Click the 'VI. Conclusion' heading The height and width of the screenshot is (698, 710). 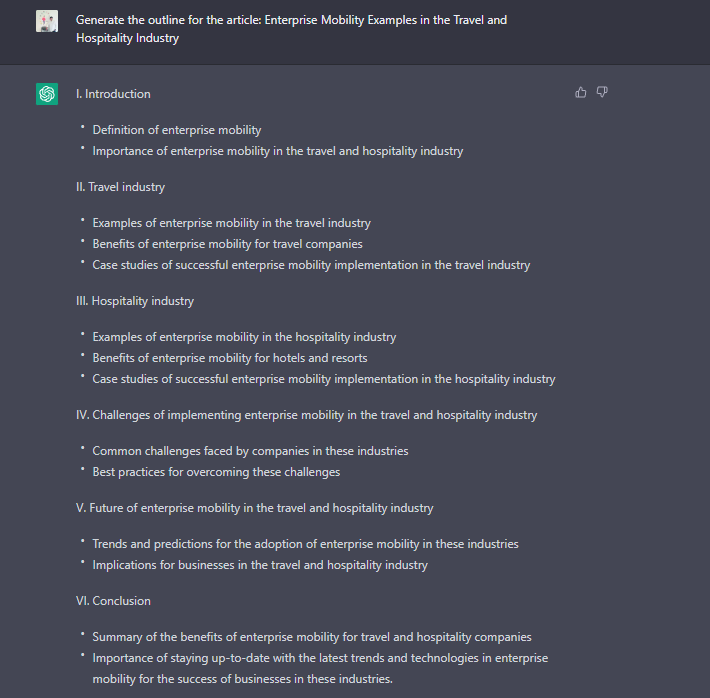pyautogui.click(x=113, y=601)
